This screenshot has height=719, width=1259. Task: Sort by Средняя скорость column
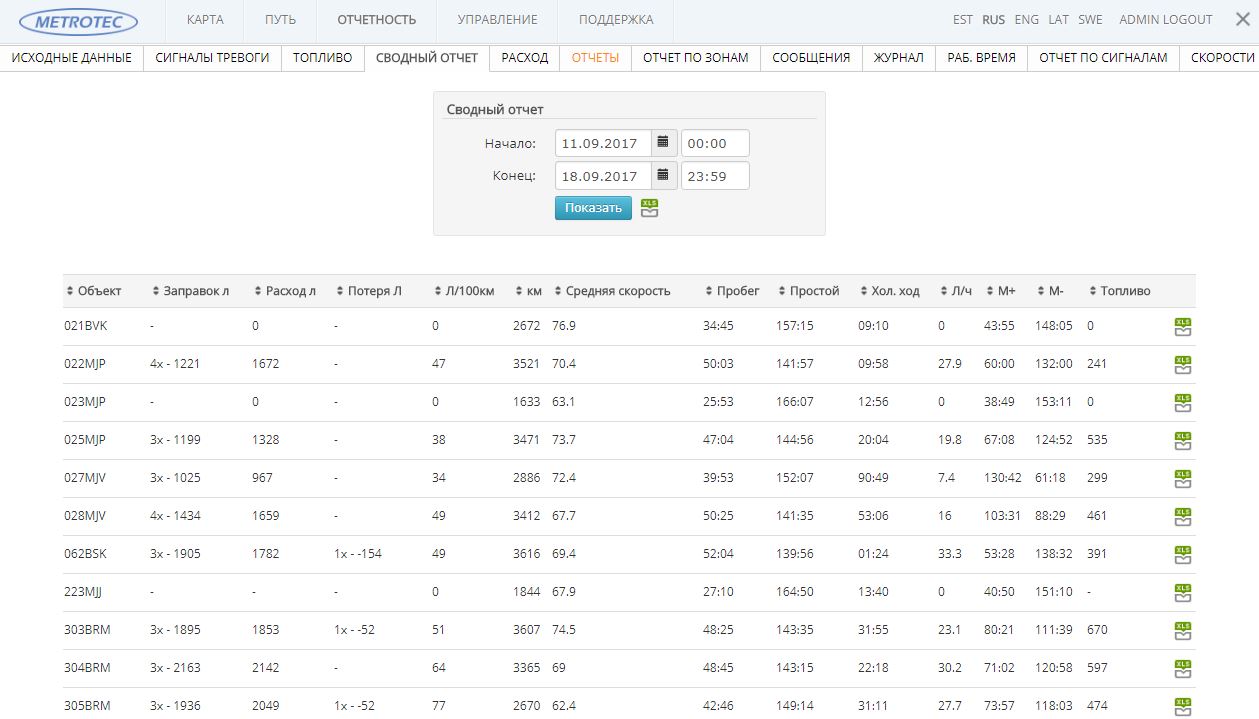(617, 291)
